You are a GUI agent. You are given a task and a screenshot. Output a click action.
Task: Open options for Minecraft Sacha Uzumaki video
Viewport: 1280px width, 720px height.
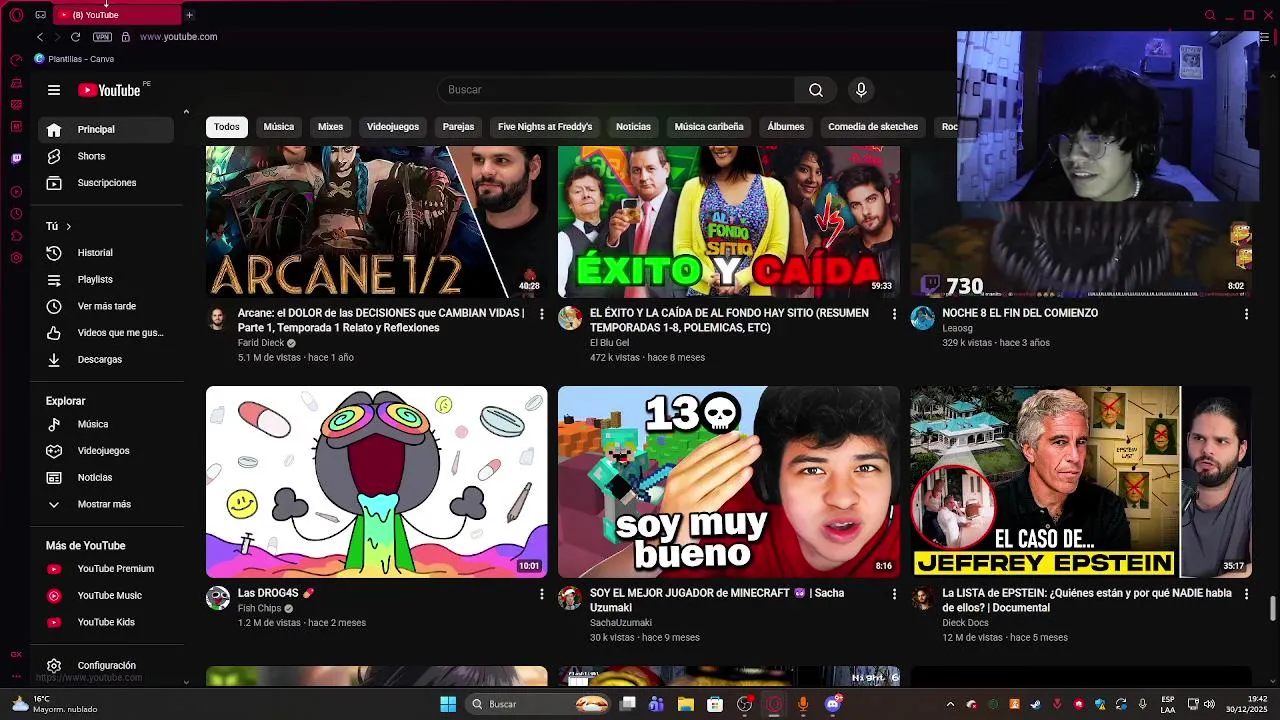[x=894, y=594]
